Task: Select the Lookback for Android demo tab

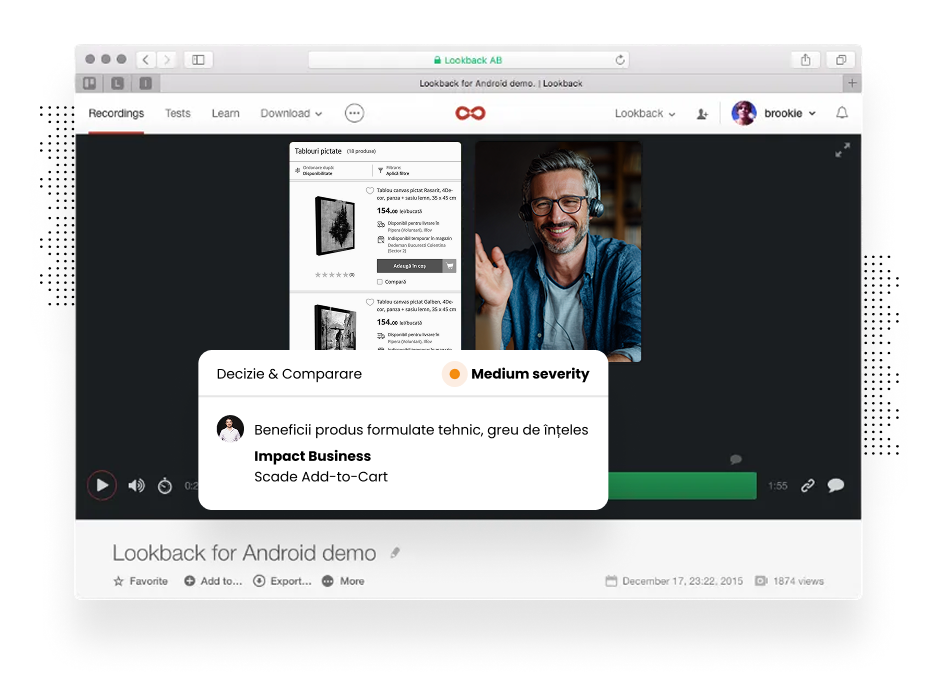Action: [501, 83]
